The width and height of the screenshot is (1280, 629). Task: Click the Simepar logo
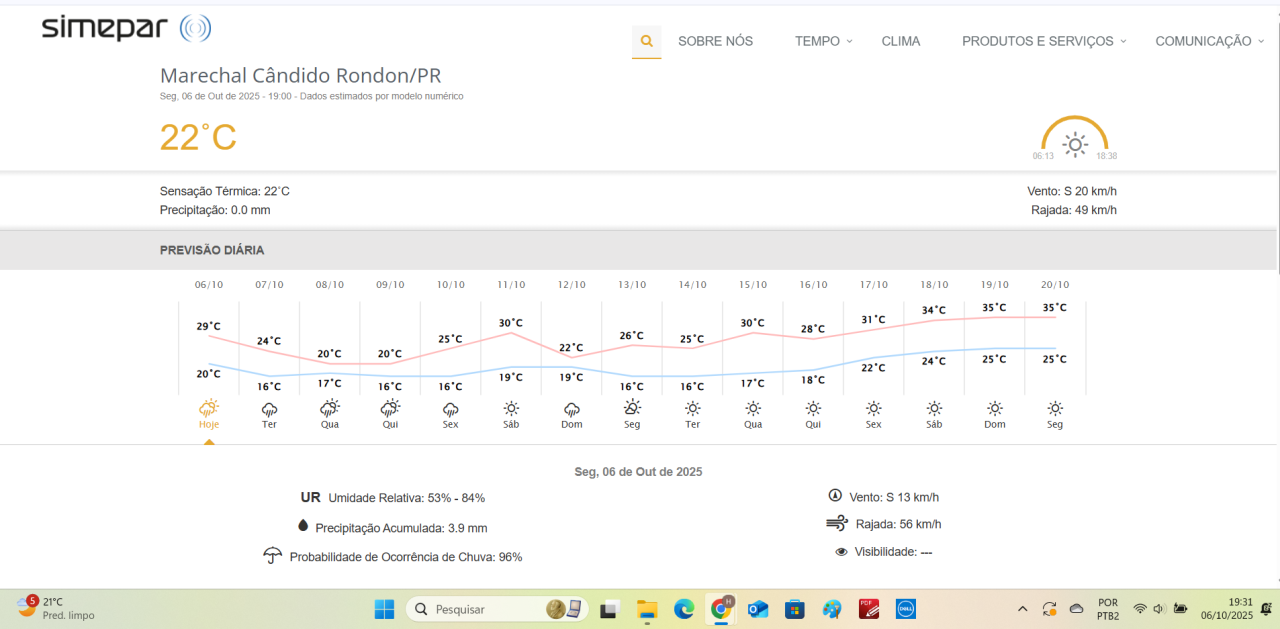[x=126, y=29]
